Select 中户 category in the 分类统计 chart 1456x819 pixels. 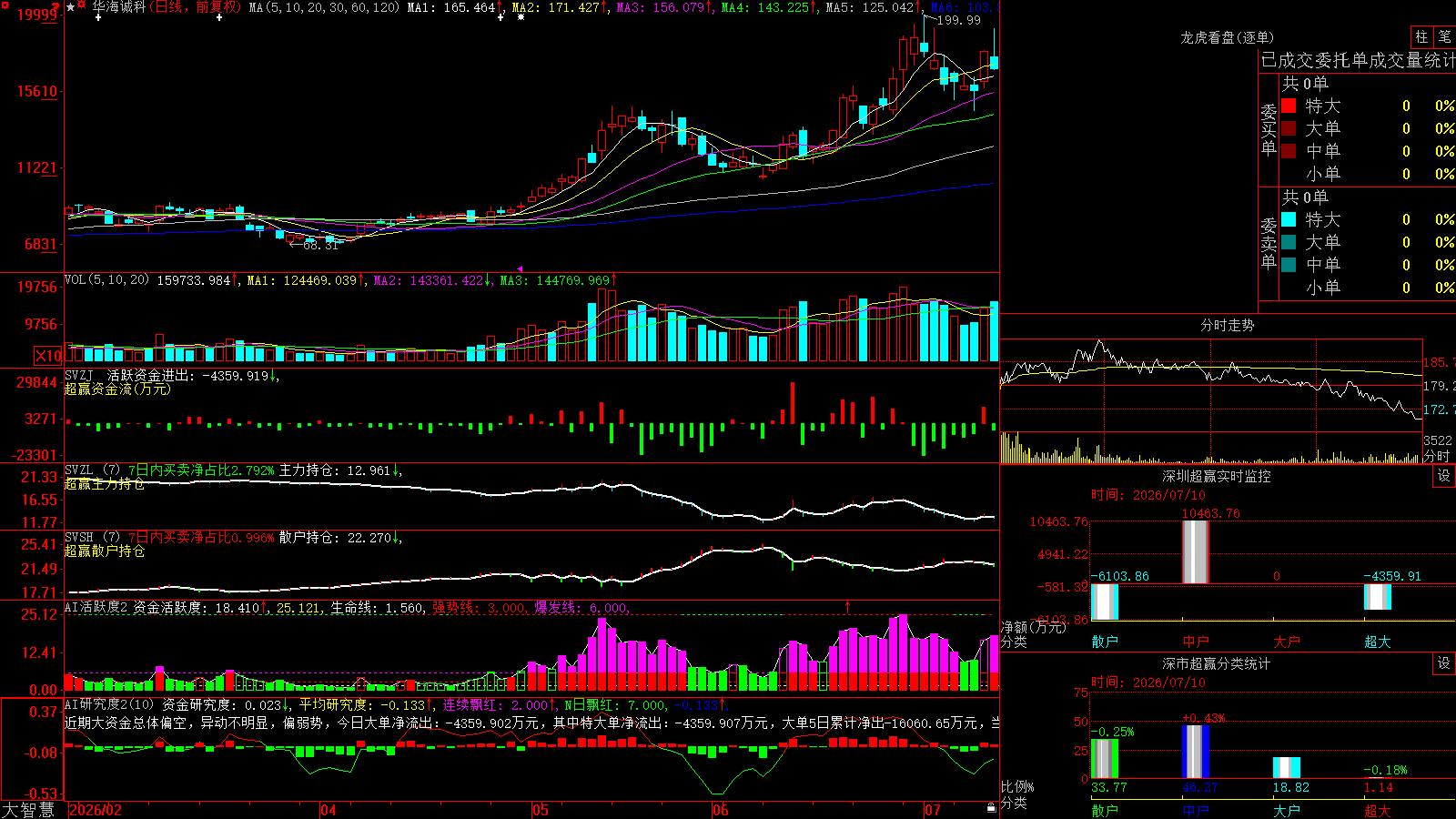[x=1196, y=810]
